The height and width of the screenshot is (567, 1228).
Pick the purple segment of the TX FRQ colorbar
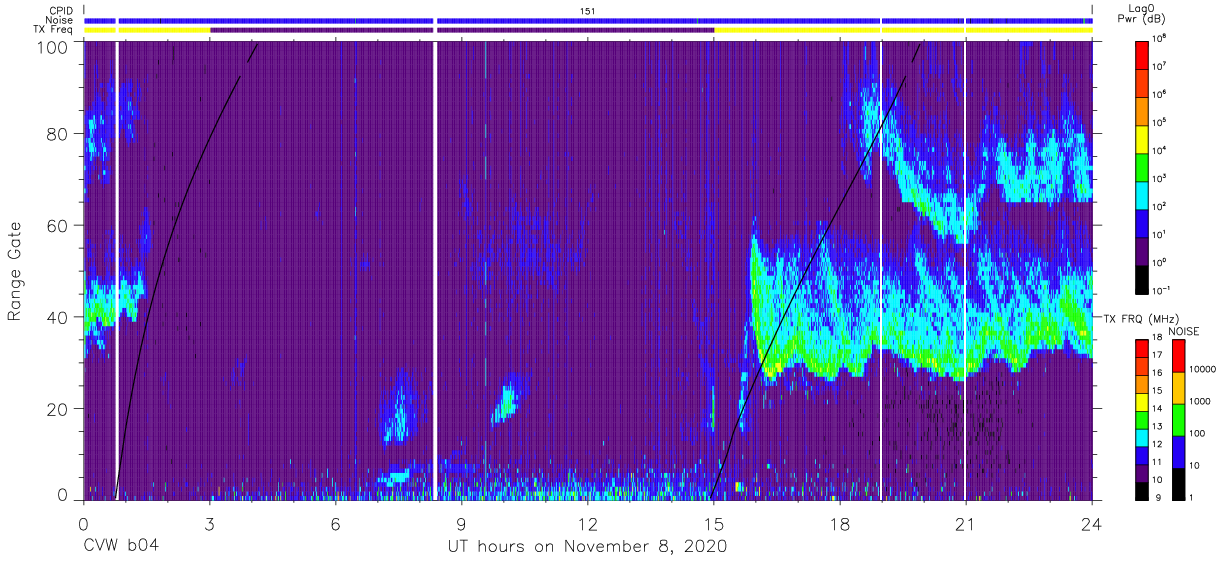click(x=1143, y=471)
